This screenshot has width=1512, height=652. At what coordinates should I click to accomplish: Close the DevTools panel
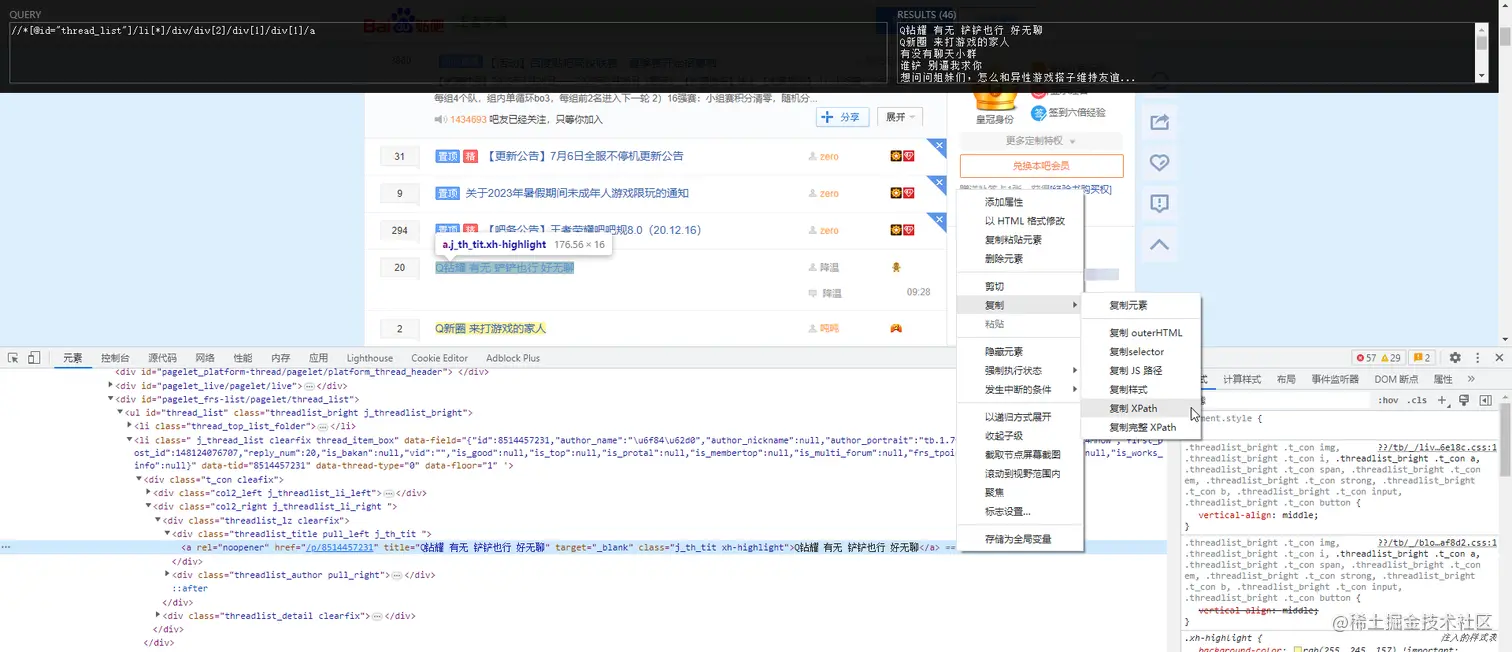1499,358
